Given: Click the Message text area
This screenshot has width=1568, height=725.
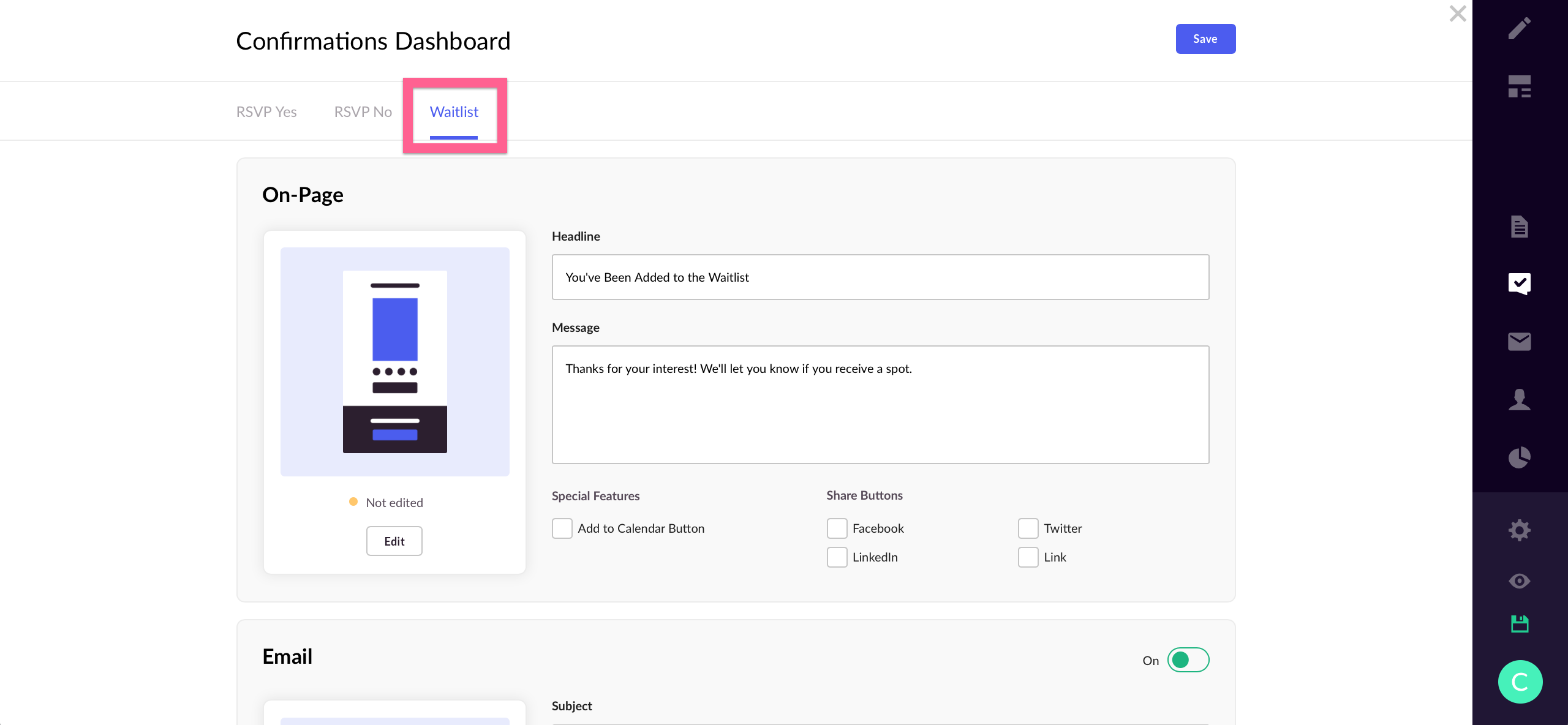Looking at the screenshot, I should 880,405.
